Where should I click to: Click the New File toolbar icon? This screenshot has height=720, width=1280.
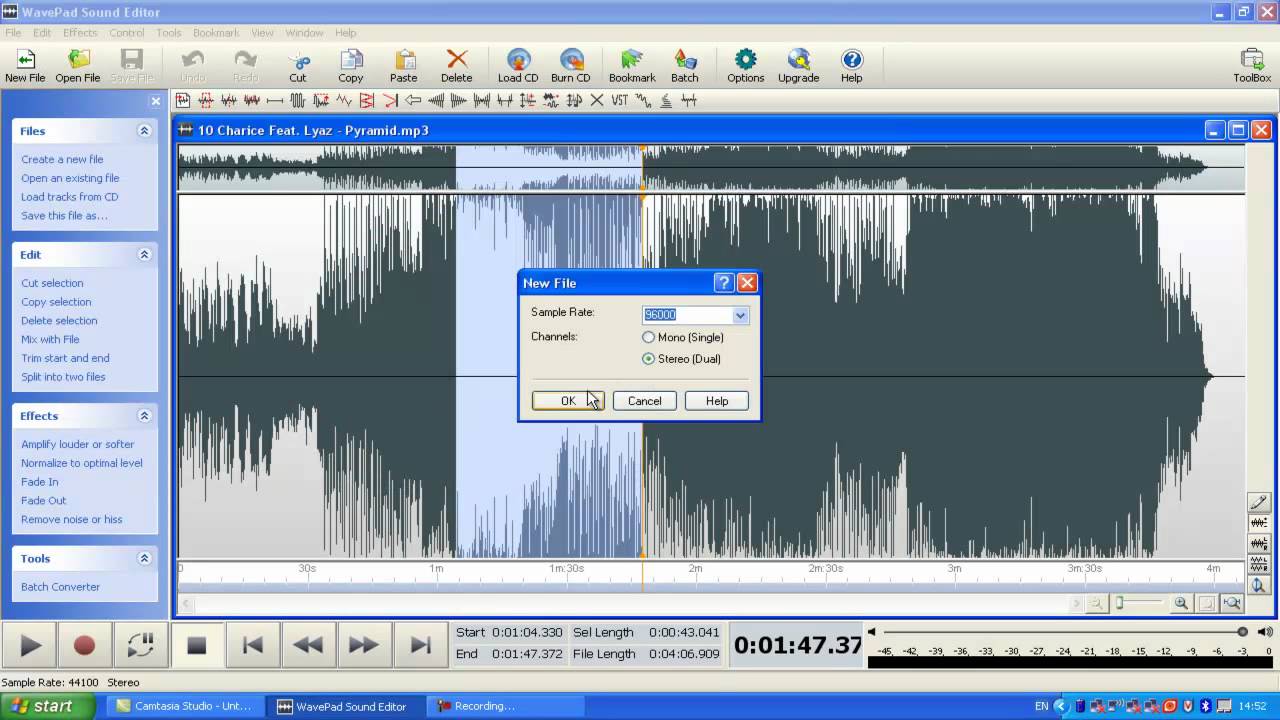point(25,66)
